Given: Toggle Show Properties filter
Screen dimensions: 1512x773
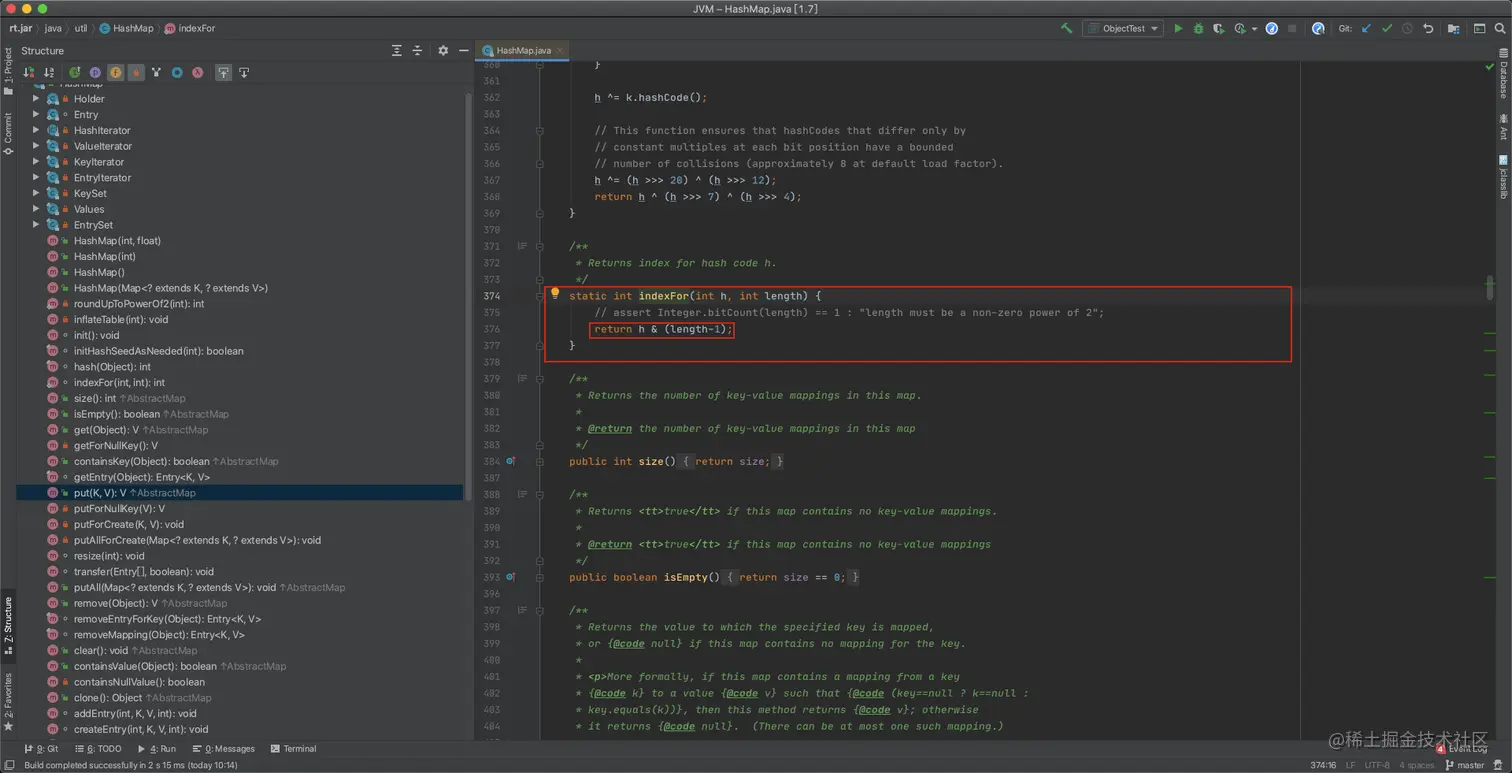Looking at the screenshot, I should [95, 72].
